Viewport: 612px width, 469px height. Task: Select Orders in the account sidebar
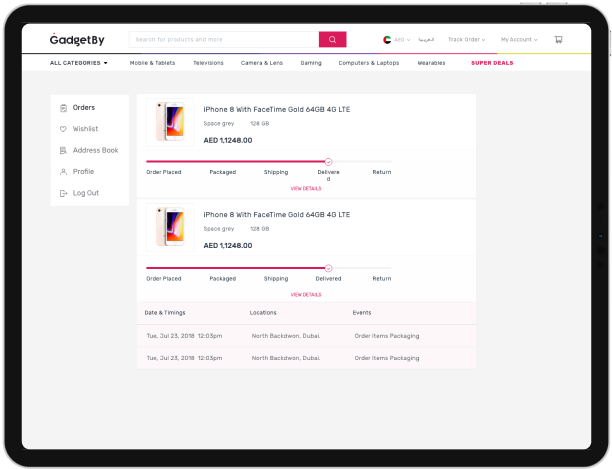(x=84, y=108)
